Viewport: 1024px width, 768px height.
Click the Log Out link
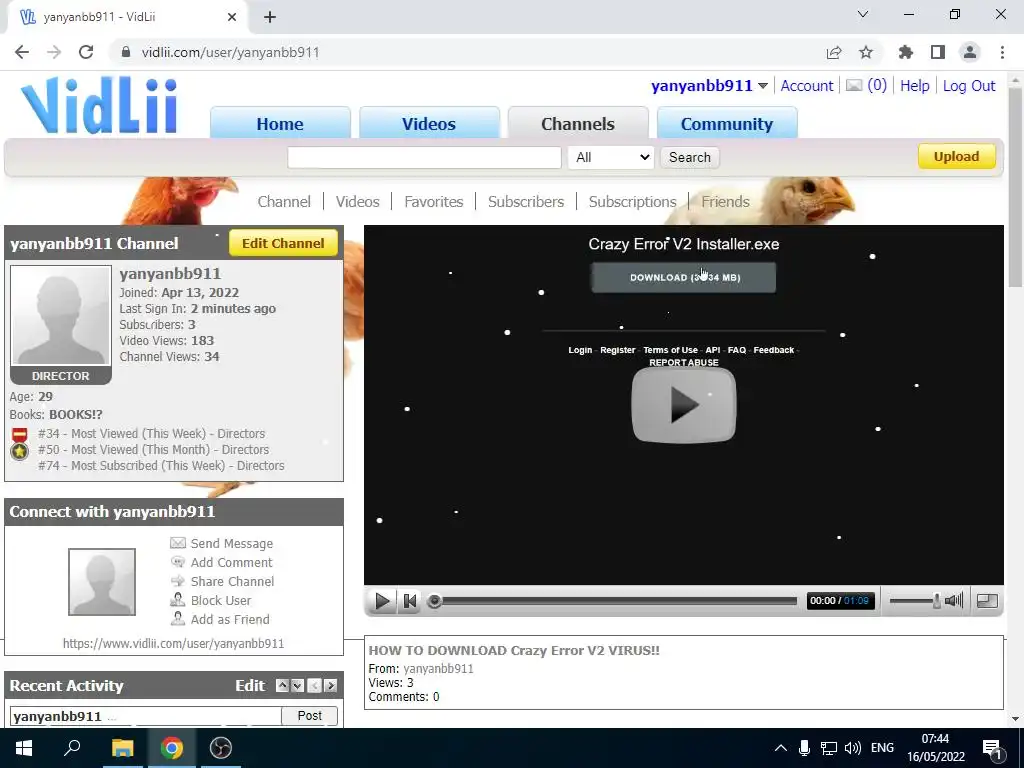click(969, 86)
